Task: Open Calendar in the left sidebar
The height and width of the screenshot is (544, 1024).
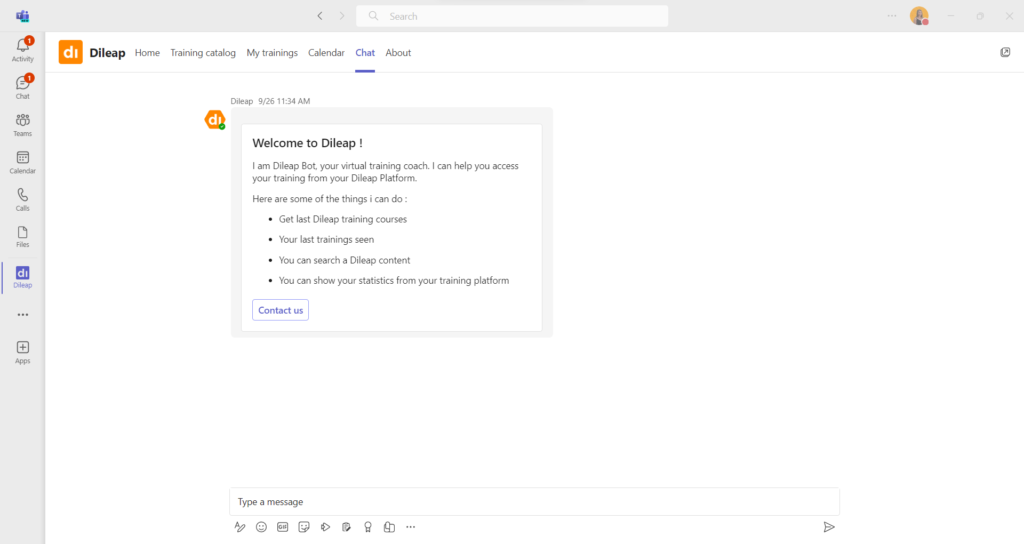Action: pyautogui.click(x=22, y=162)
